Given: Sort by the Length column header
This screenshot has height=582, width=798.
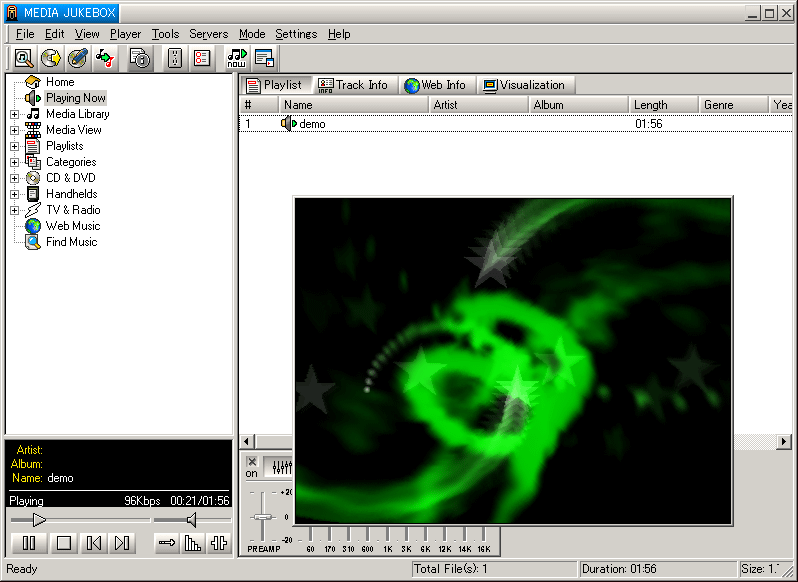Looking at the screenshot, I should [664, 105].
